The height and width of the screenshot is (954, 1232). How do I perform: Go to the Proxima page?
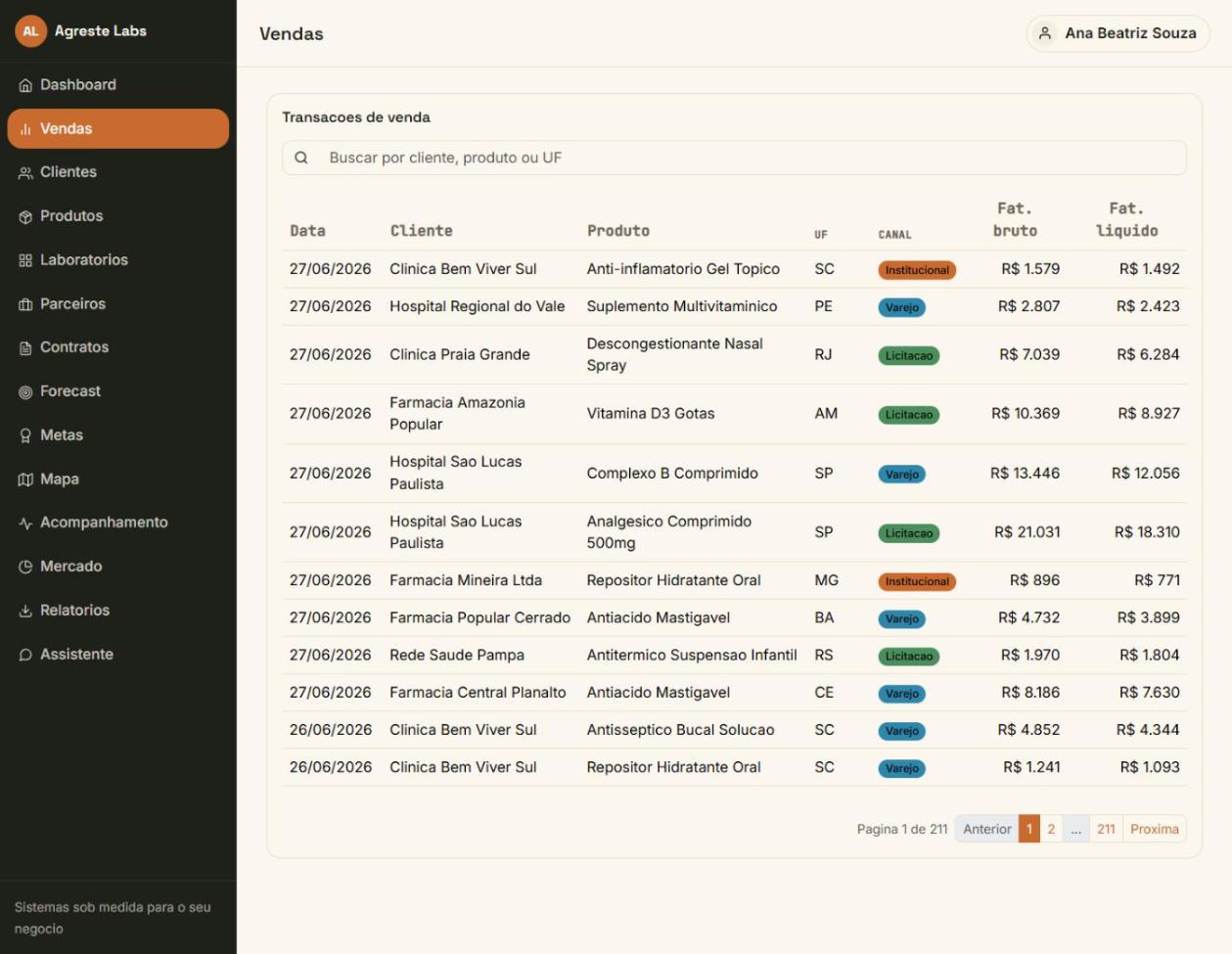[1155, 829]
